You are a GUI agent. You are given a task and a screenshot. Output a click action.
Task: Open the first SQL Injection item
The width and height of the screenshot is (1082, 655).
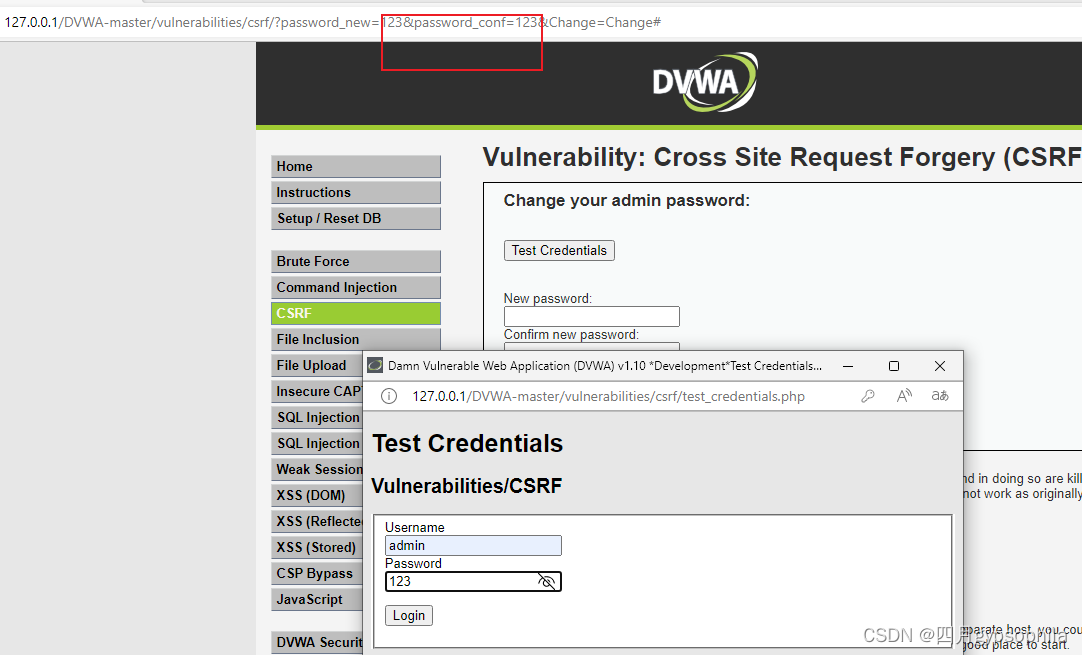[317, 418]
